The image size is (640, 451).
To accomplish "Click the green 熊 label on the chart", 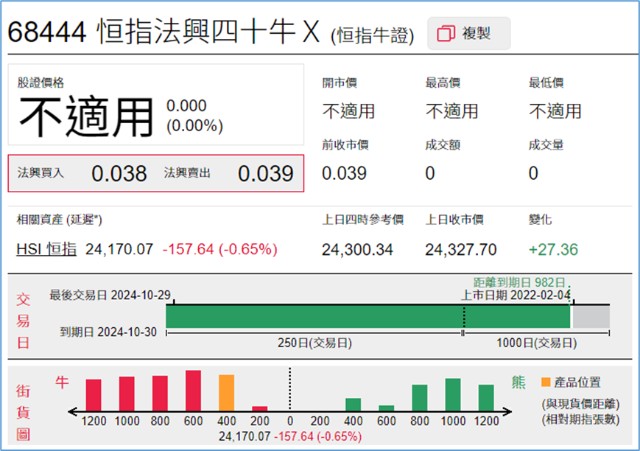I will point(518,382).
